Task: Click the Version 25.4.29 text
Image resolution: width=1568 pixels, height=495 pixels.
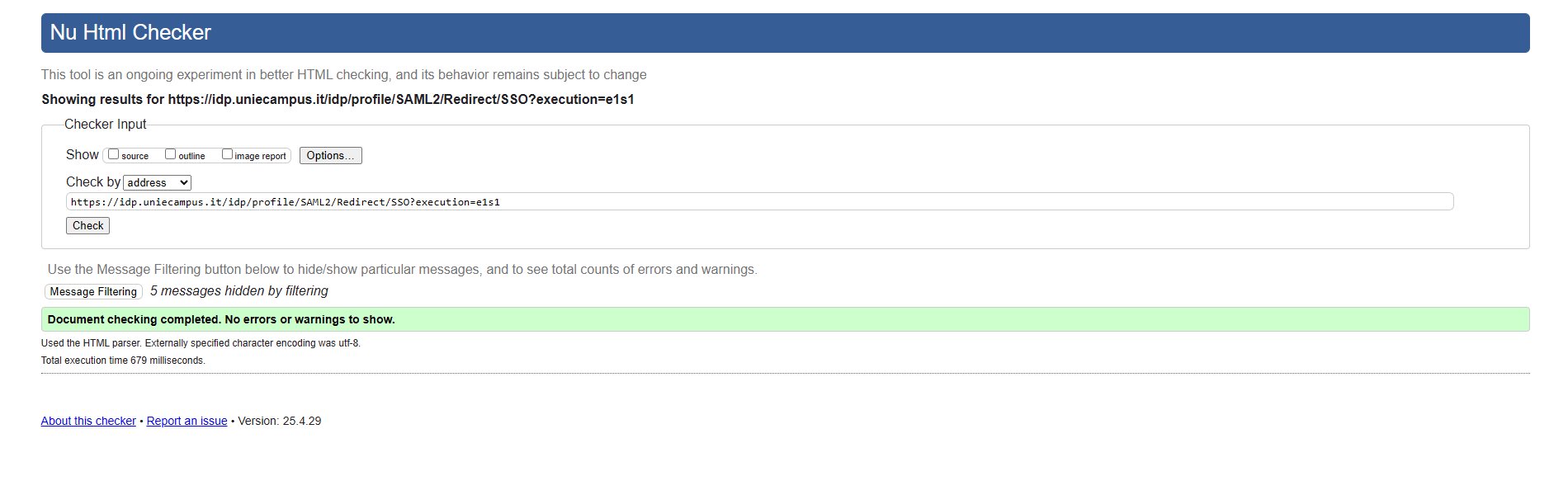Action: click(x=280, y=421)
